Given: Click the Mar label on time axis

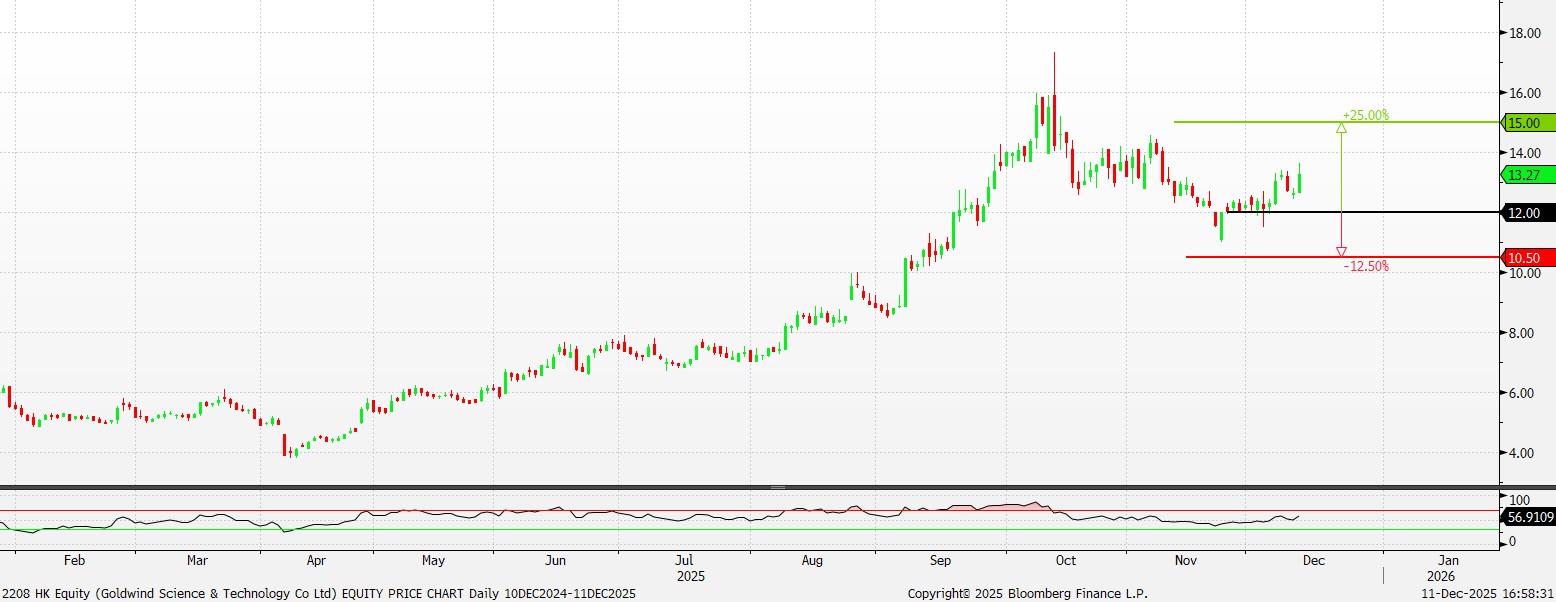Looking at the screenshot, I should point(197,561).
